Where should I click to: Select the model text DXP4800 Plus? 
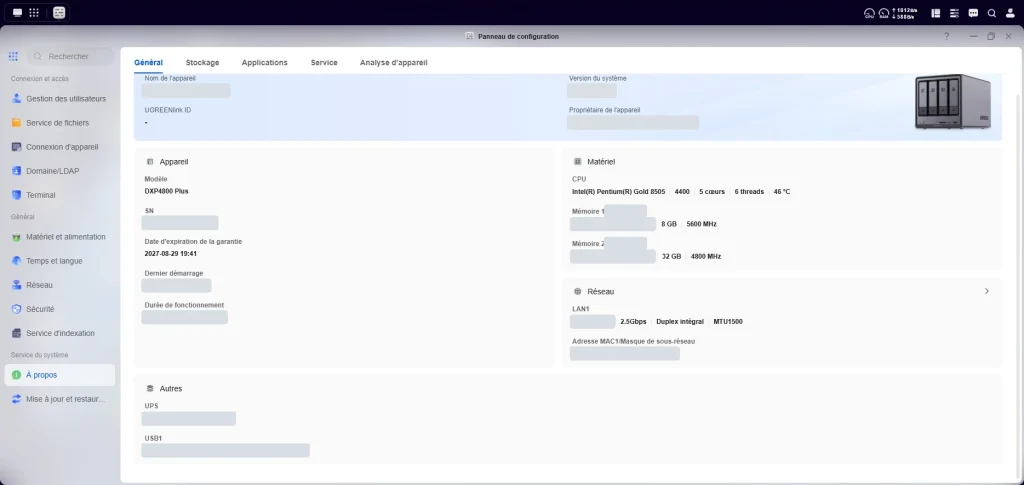167,191
